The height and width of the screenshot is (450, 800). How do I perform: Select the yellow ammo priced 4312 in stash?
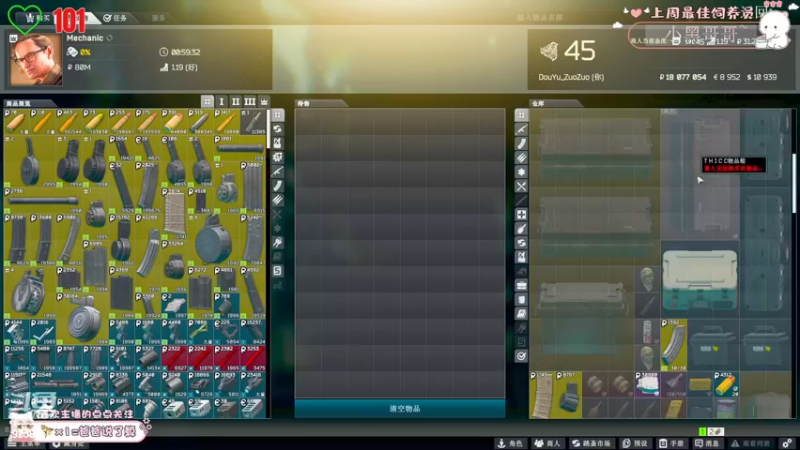[726, 384]
